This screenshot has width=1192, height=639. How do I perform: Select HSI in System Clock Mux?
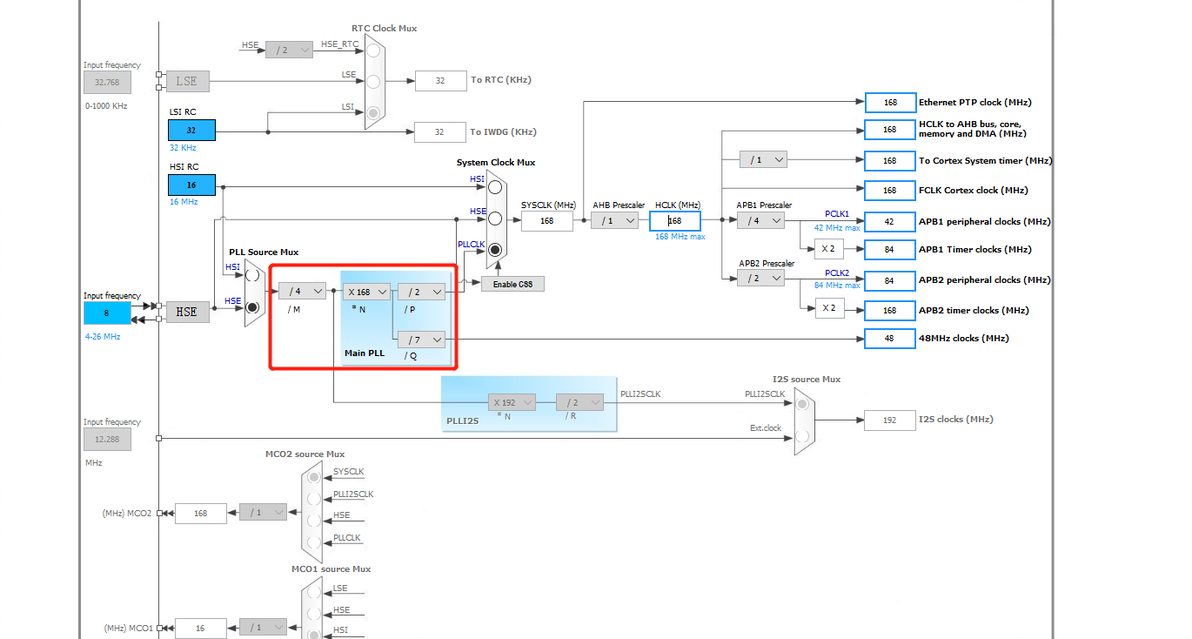pos(495,186)
